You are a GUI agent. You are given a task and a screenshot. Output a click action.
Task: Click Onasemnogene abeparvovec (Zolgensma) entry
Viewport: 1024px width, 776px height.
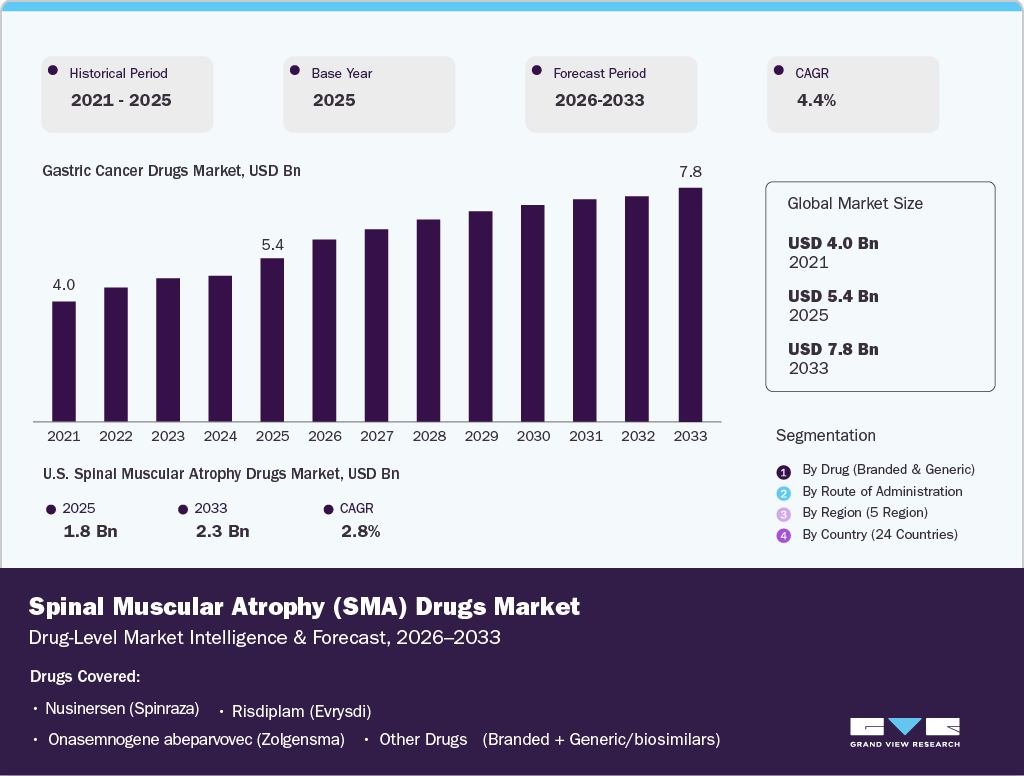[x=196, y=739]
